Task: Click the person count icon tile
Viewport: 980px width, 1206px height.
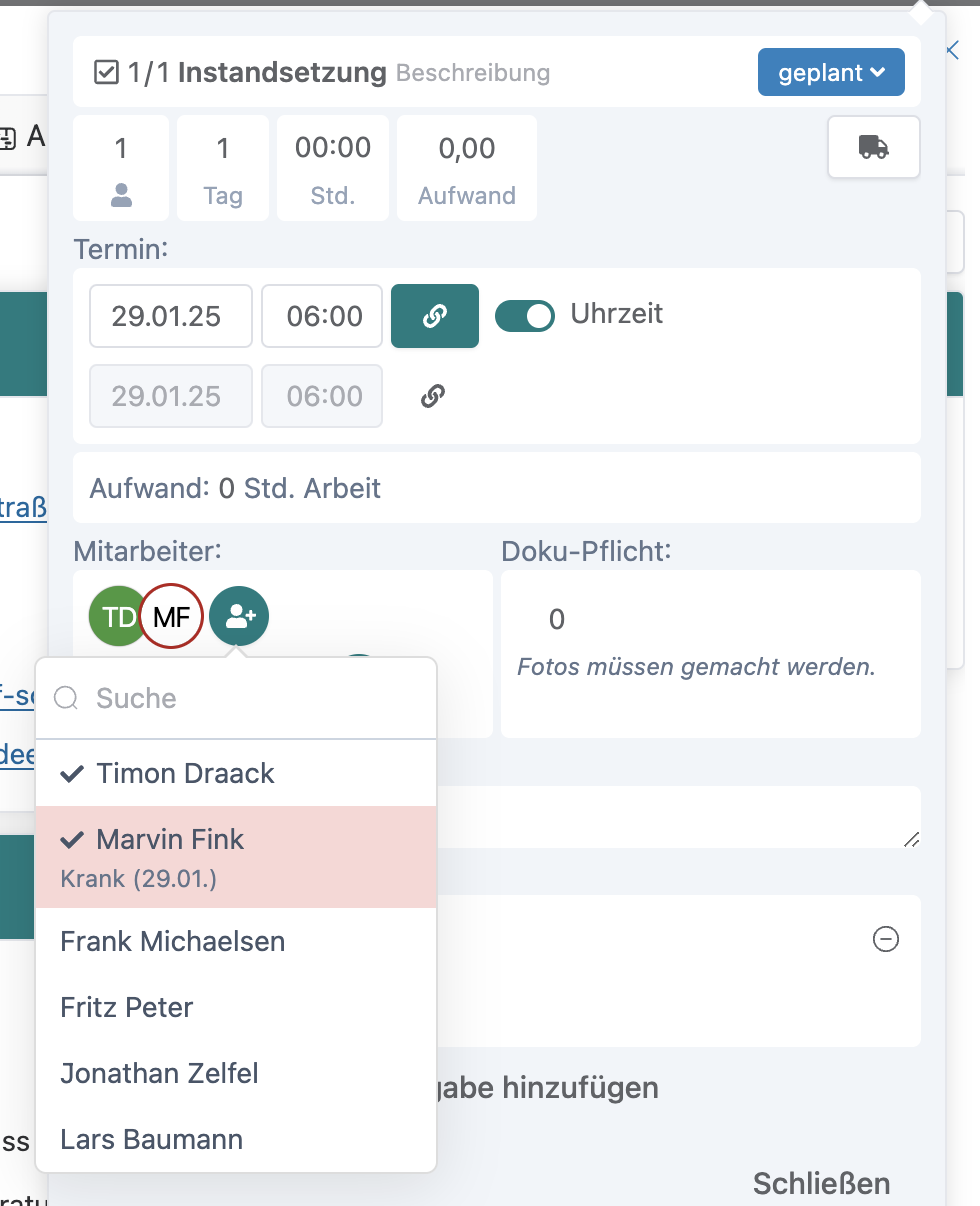Action: point(121,168)
